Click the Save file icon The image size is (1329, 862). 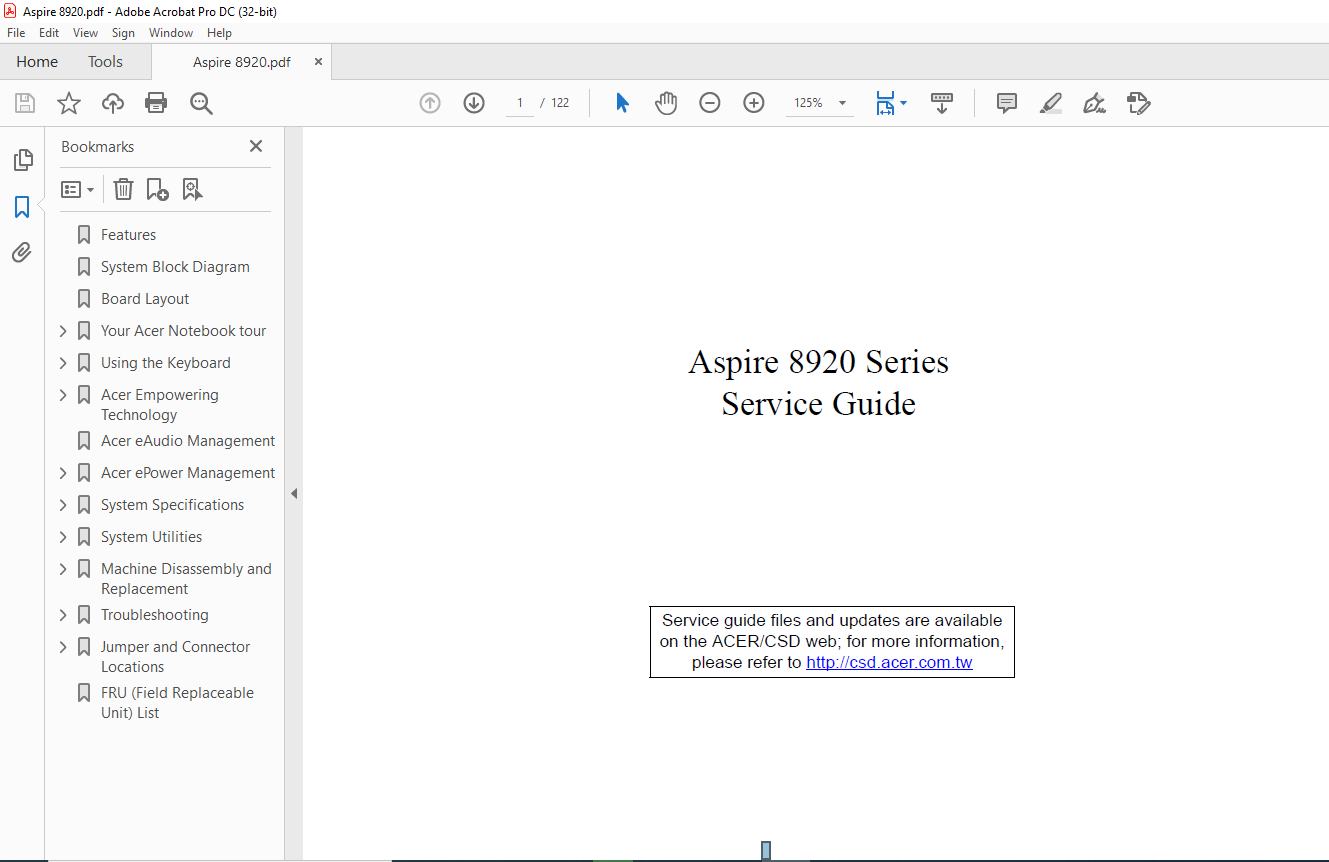click(25, 103)
